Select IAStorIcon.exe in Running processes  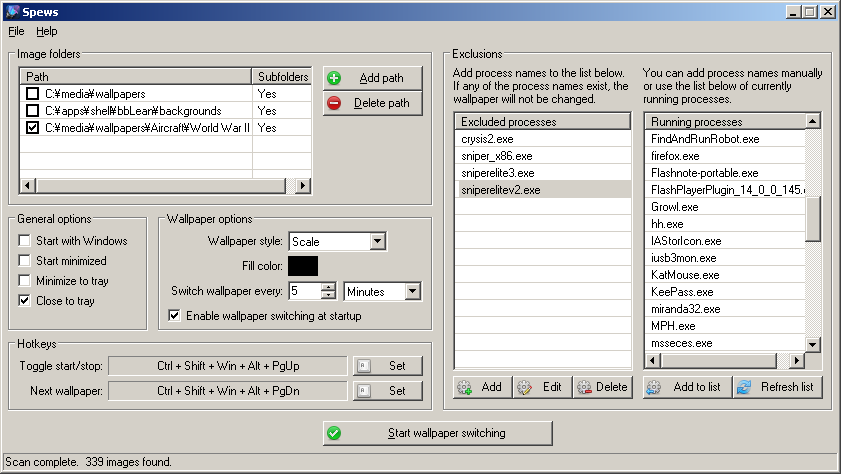[x=725, y=241]
